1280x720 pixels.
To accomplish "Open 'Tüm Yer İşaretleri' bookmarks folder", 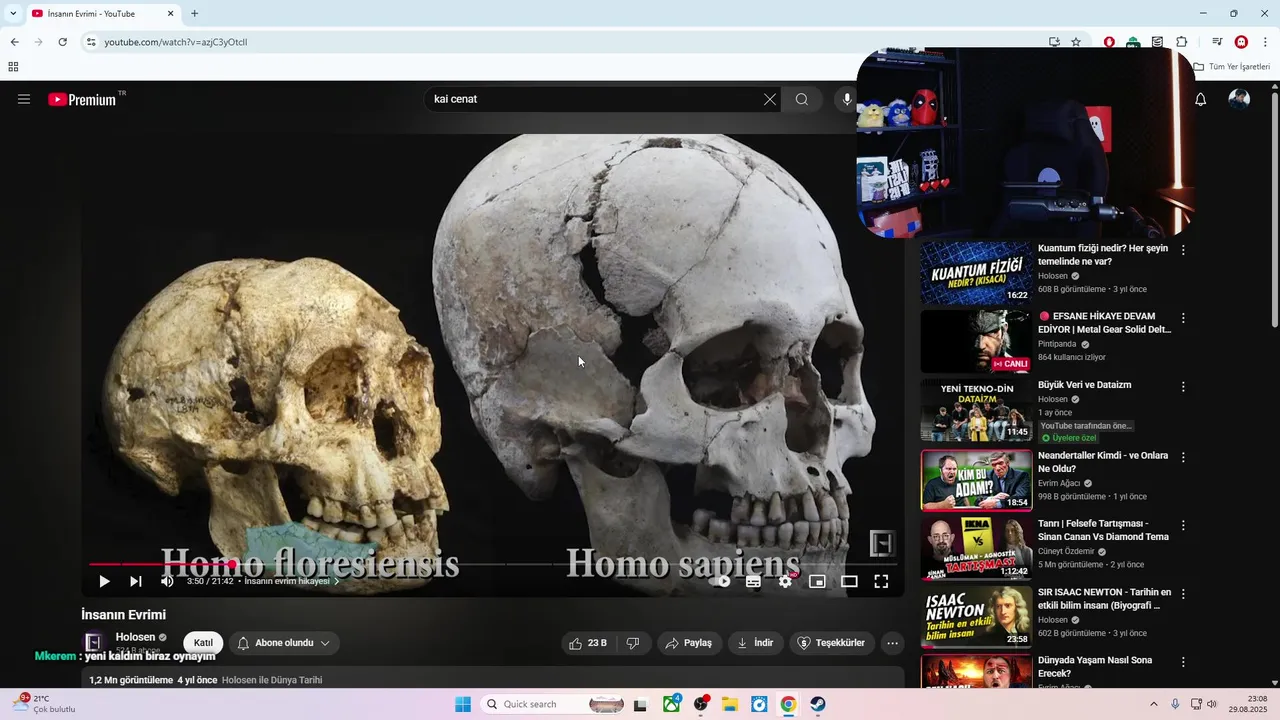I will (x=1232, y=67).
